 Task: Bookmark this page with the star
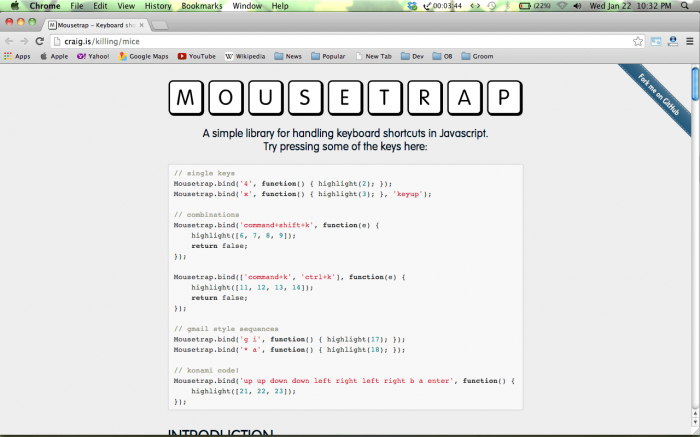pos(638,41)
